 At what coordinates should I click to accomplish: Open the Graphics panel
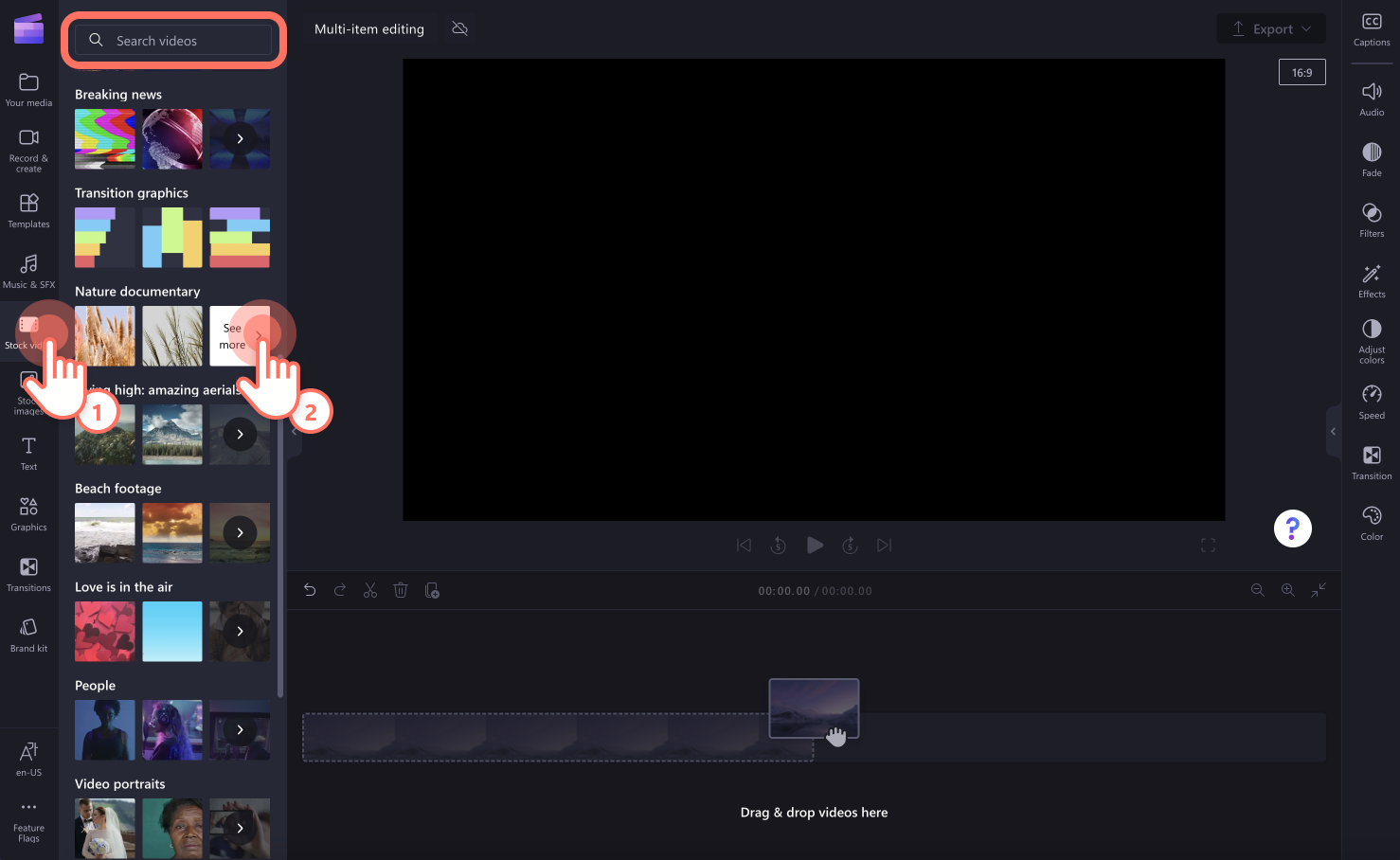28,512
